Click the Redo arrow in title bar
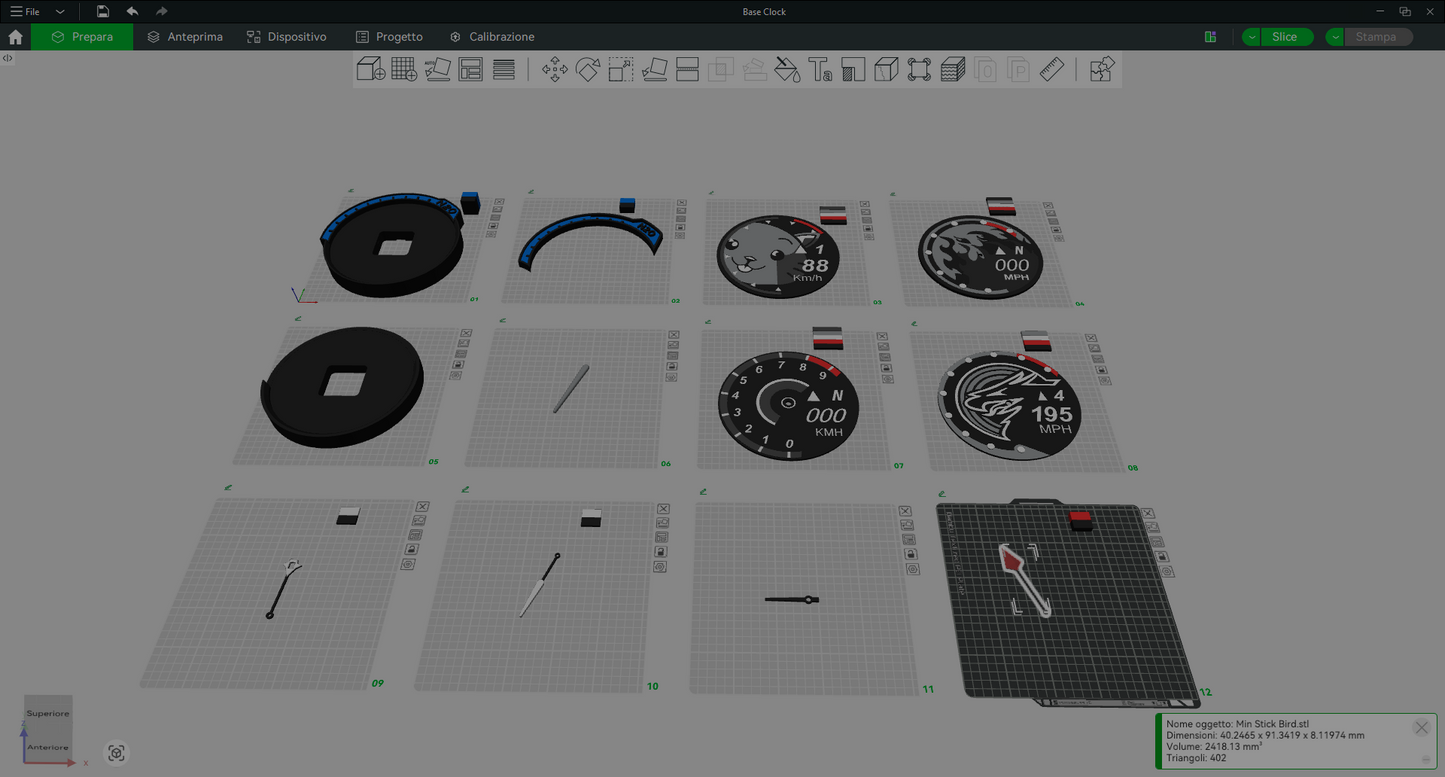 (x=161, y=11)
